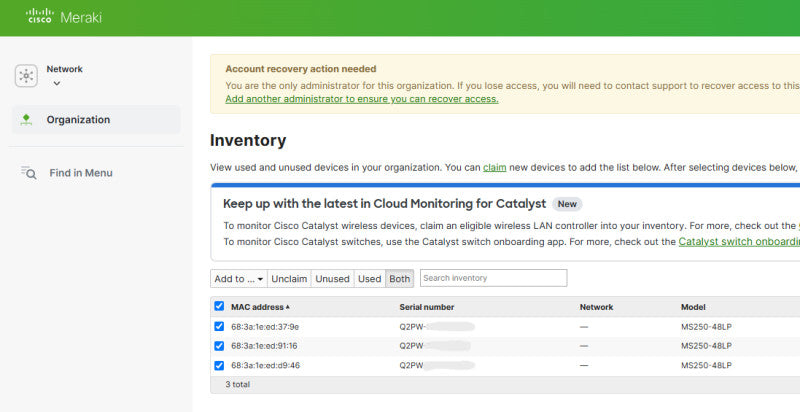
Task: Uncheck the device 68:3a:1e:ed:91:16
Action: (219, 346)
